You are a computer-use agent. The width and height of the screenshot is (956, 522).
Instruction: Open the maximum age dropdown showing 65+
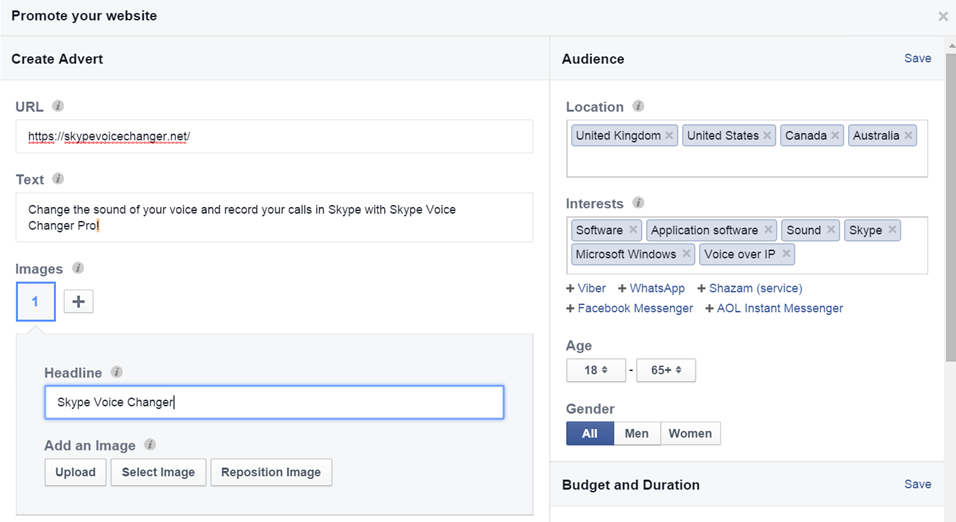coord(666,370)
